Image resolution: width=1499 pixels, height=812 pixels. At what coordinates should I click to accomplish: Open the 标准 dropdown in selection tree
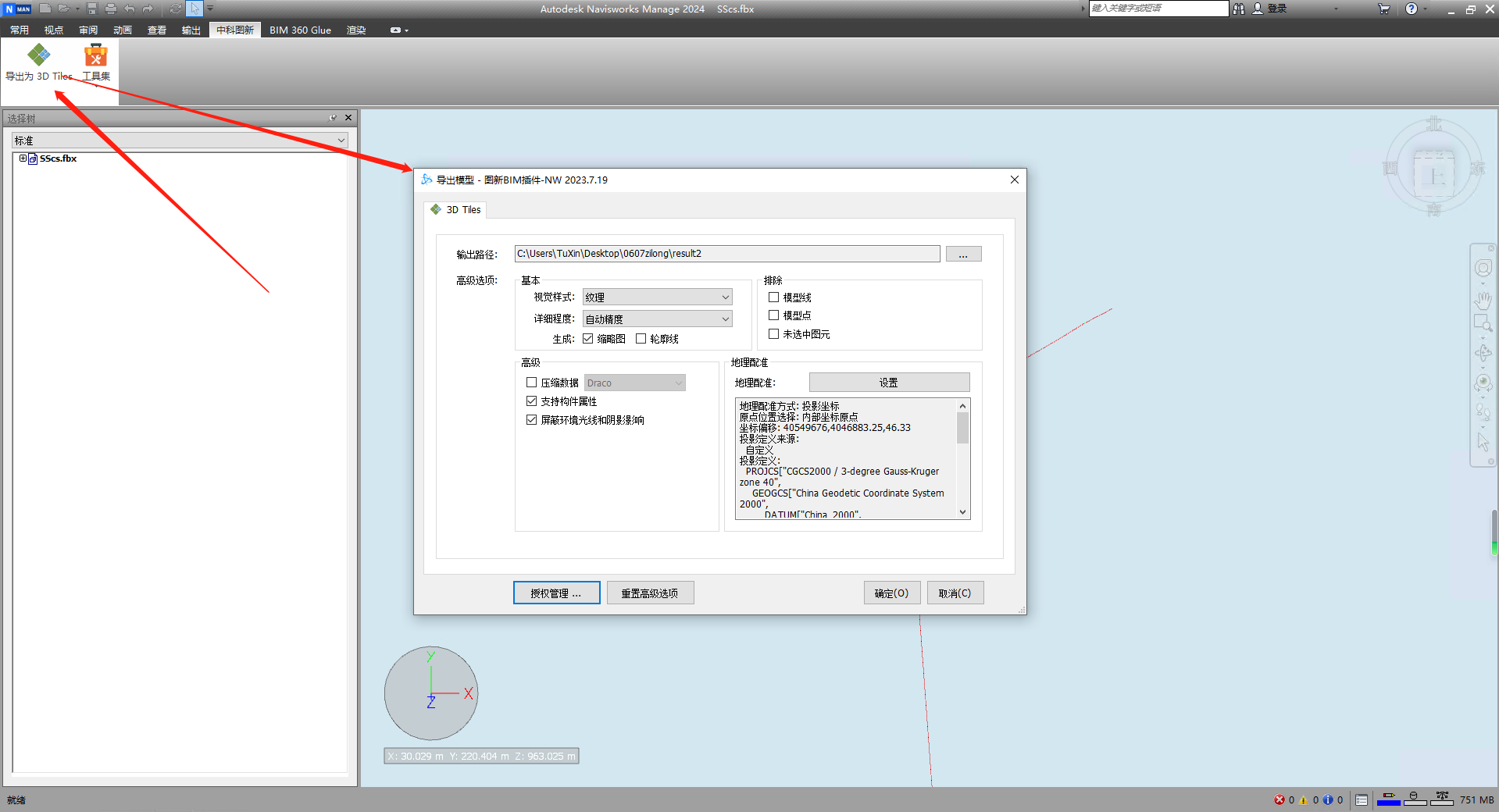pyautogui.click(x=180, y=141)
